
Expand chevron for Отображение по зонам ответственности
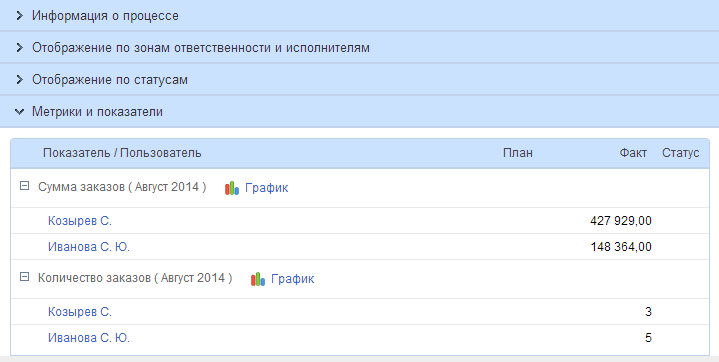click(19, 48)
